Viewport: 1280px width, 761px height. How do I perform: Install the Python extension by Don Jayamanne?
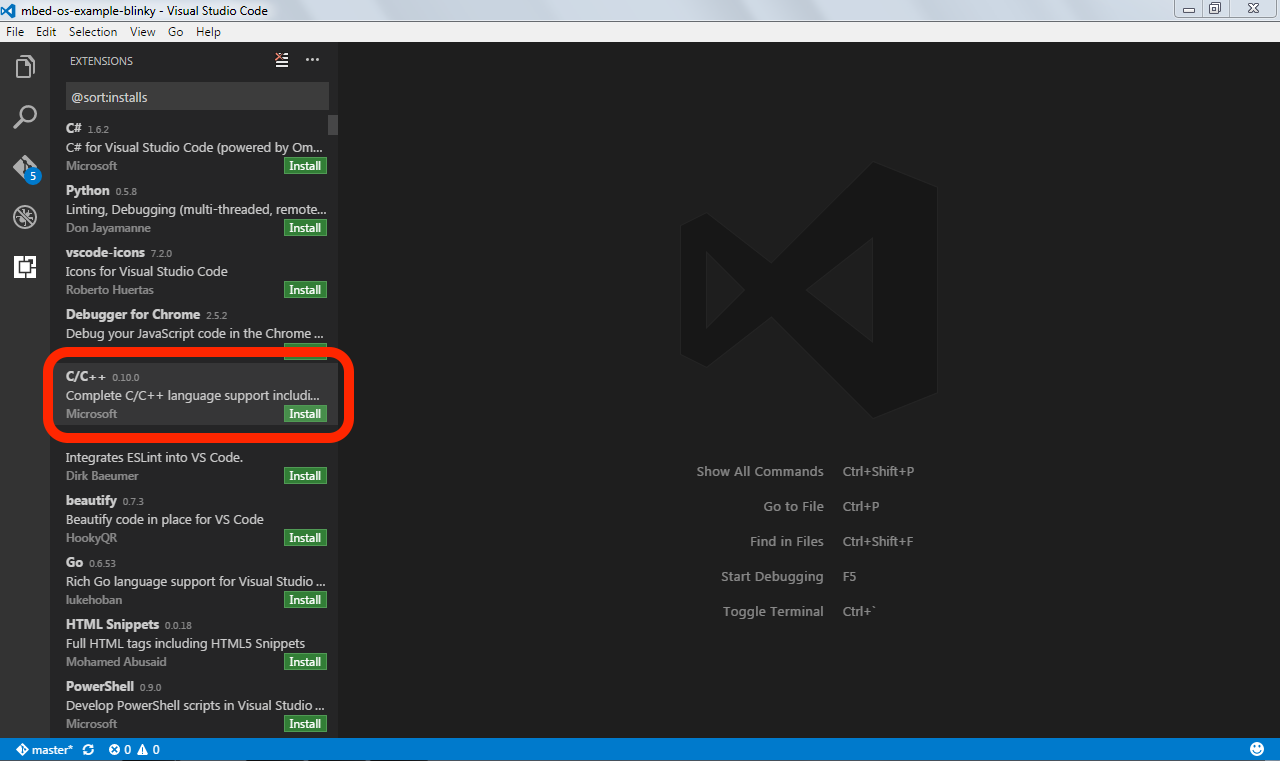[304, 227]
